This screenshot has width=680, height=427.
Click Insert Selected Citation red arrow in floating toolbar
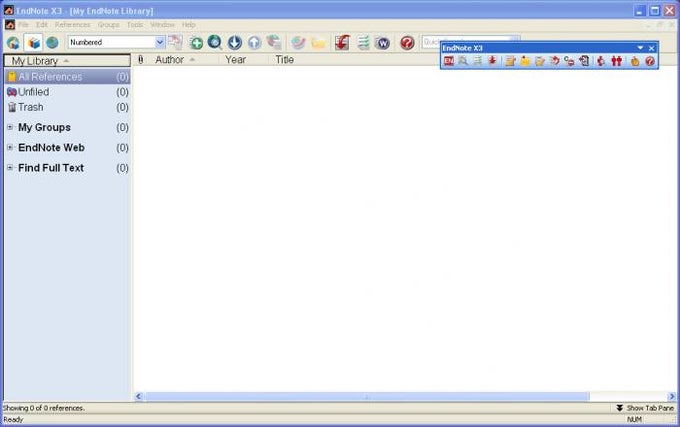click(x=492, y=61)
